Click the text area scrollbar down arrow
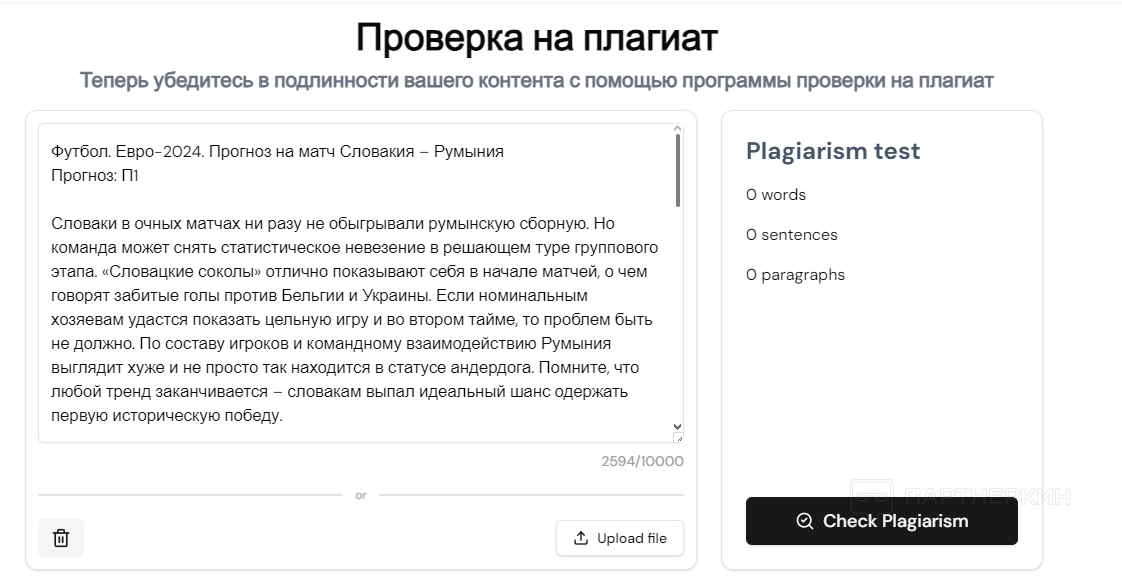 pos(678,426)
